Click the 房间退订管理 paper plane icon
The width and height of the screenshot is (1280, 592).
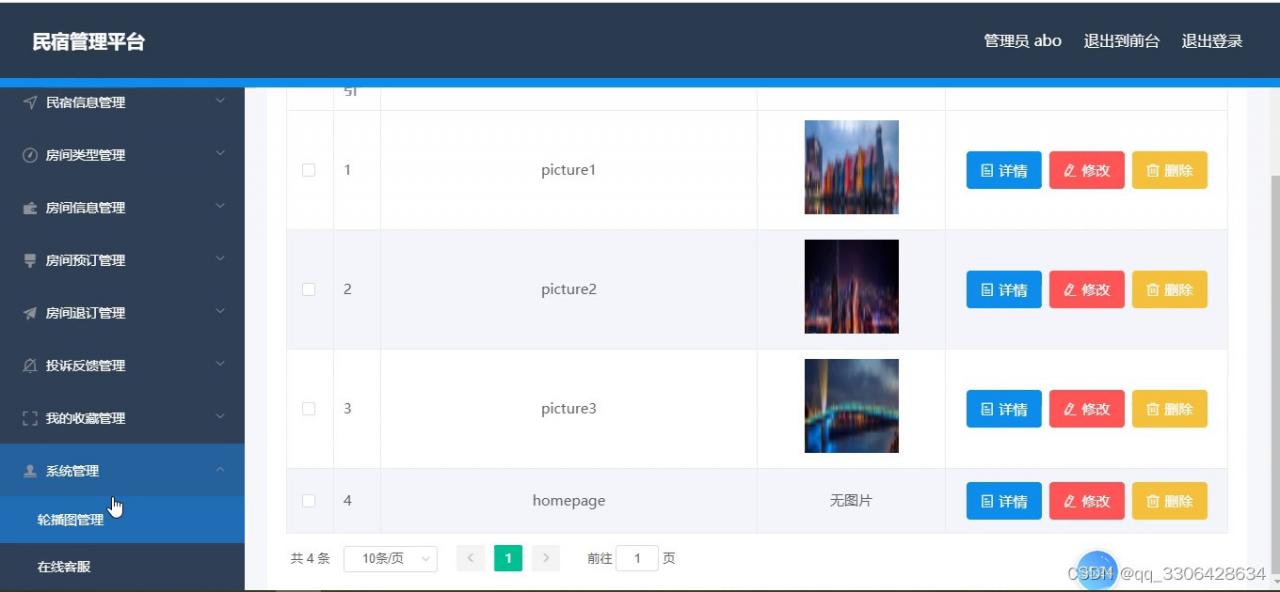pos(30,313)
